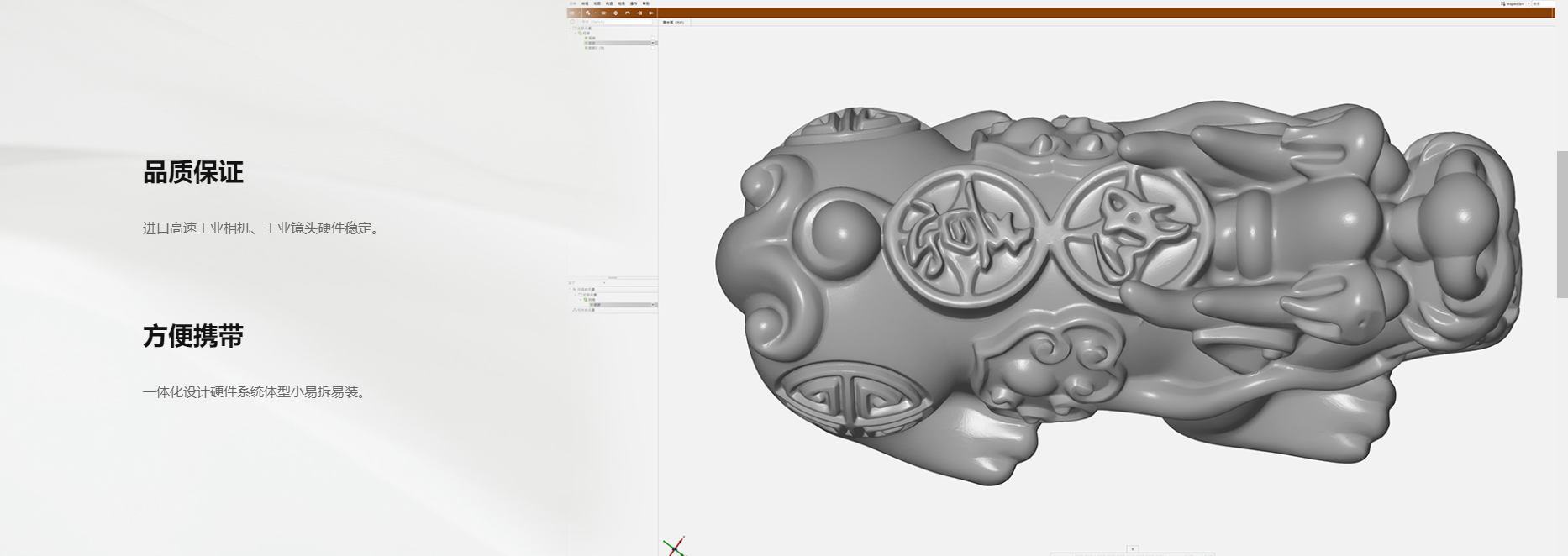Image resolution: width=1568 pixels, height=556 pixels.
Task: Open the Inspection workspace dropdown
Action: coord(1529,3)
